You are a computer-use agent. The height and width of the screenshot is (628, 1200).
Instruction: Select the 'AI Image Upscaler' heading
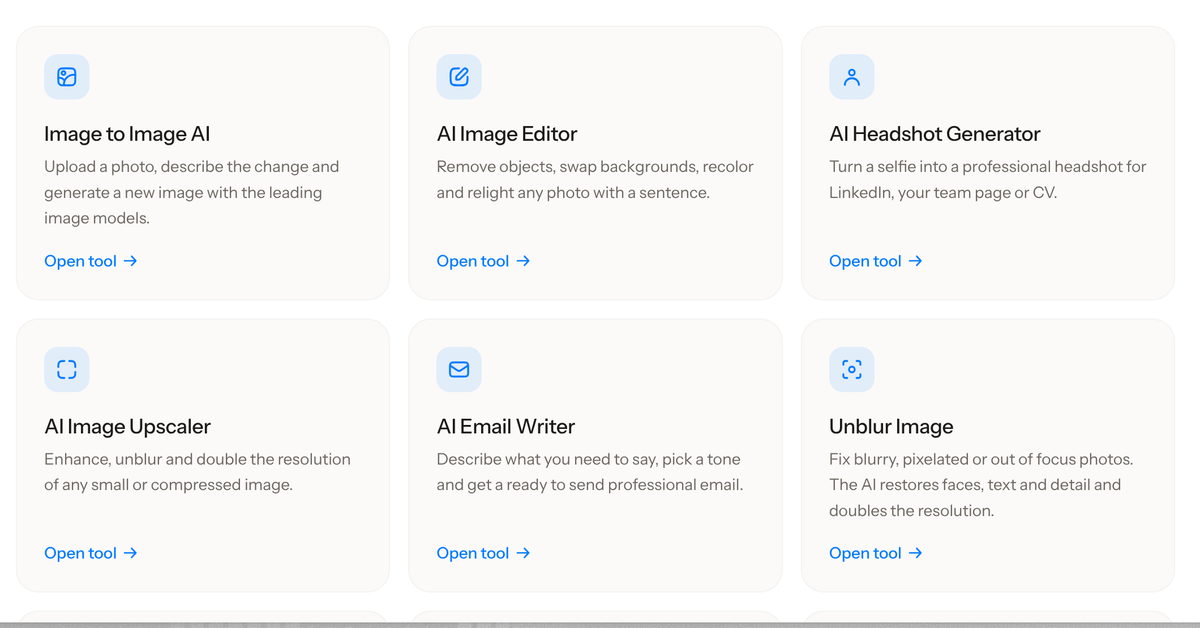point(128,427)
